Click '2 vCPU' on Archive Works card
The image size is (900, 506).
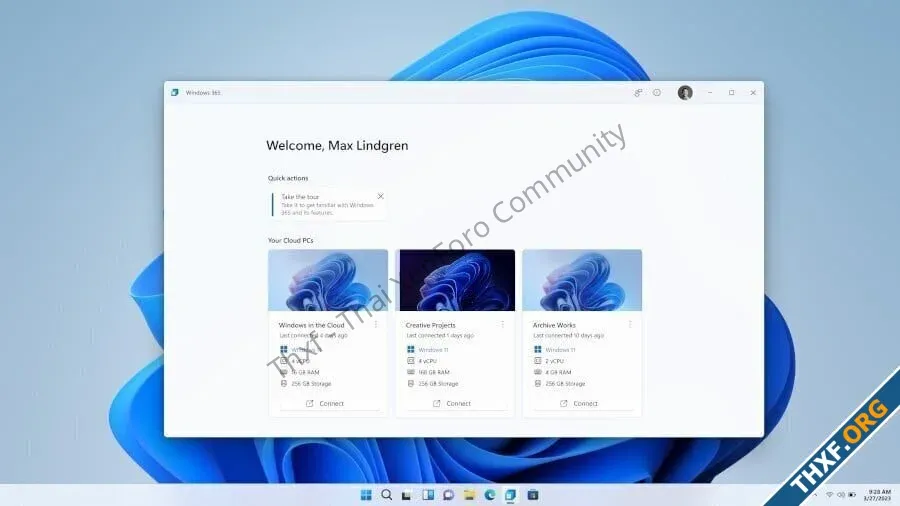click(x=554, y=361)
